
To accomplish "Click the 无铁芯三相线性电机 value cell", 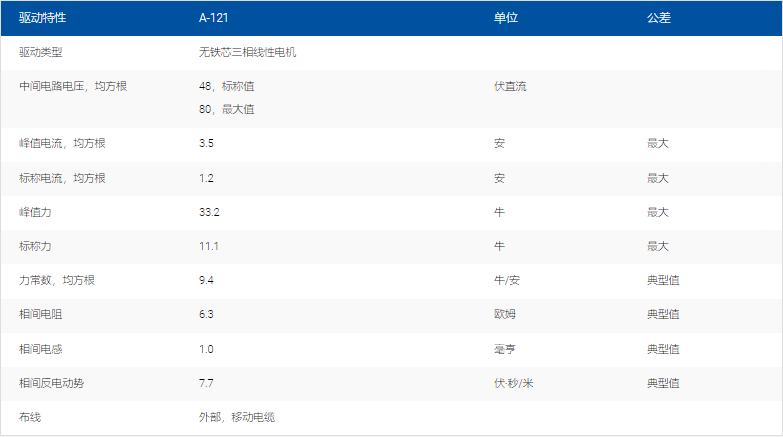I will (x=247, y=52).
